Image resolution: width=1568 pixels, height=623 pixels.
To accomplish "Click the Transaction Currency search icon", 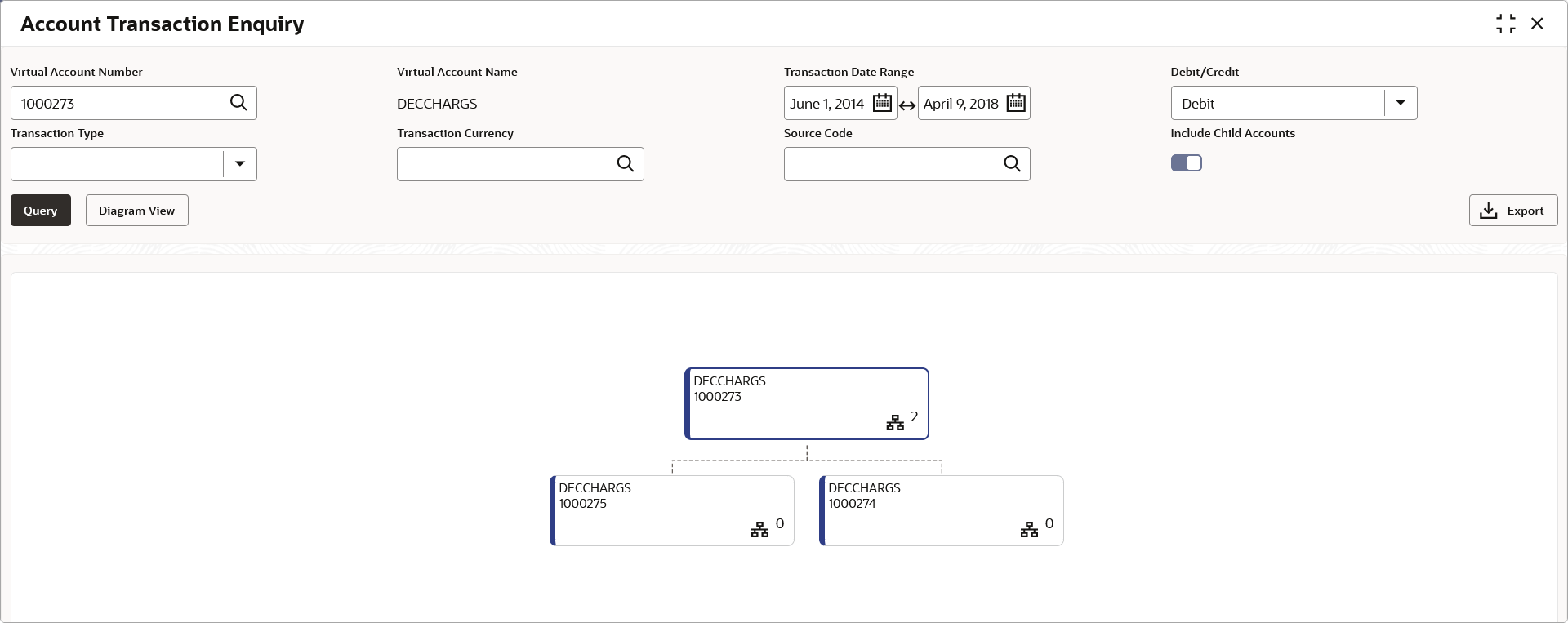I will [x=626, y=164].
